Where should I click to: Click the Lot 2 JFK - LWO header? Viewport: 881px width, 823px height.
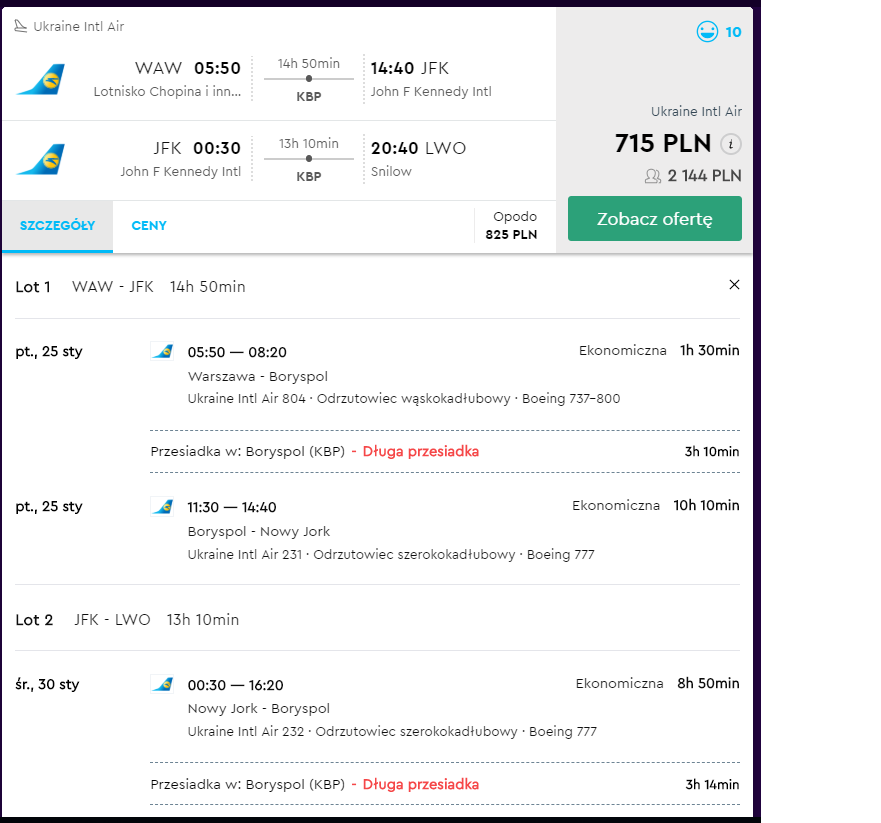[x=127, y=620]
